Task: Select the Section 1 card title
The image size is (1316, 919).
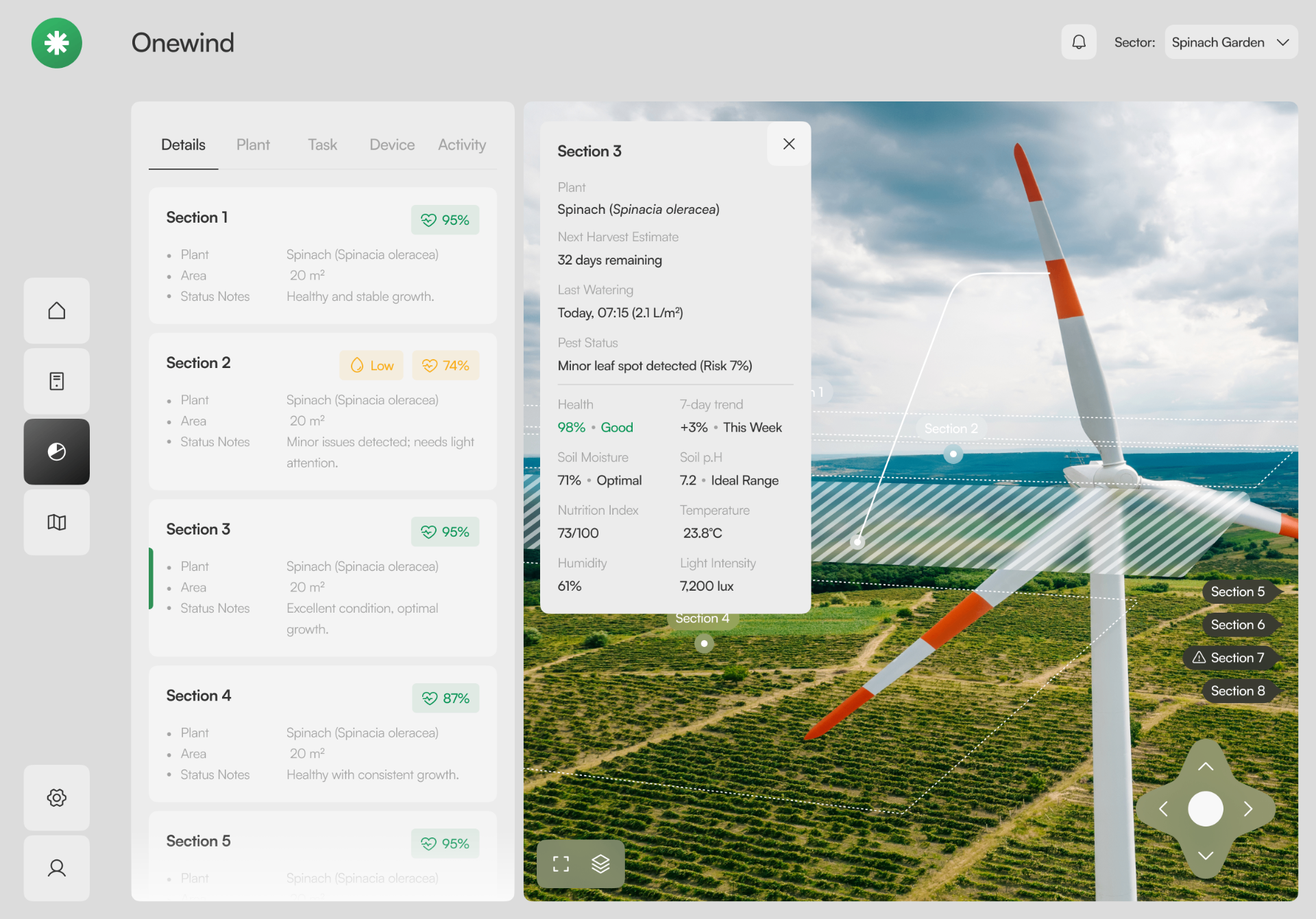Action: pyautogui.click(x=197, y=217)
